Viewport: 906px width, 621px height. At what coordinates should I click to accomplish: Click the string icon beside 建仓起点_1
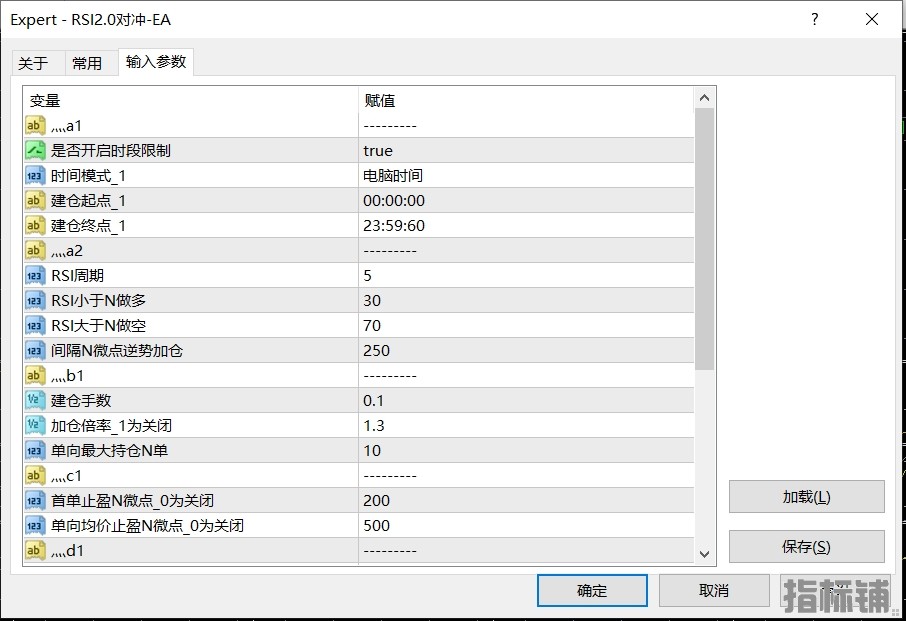pyautogui.click(x=35, y=200)
